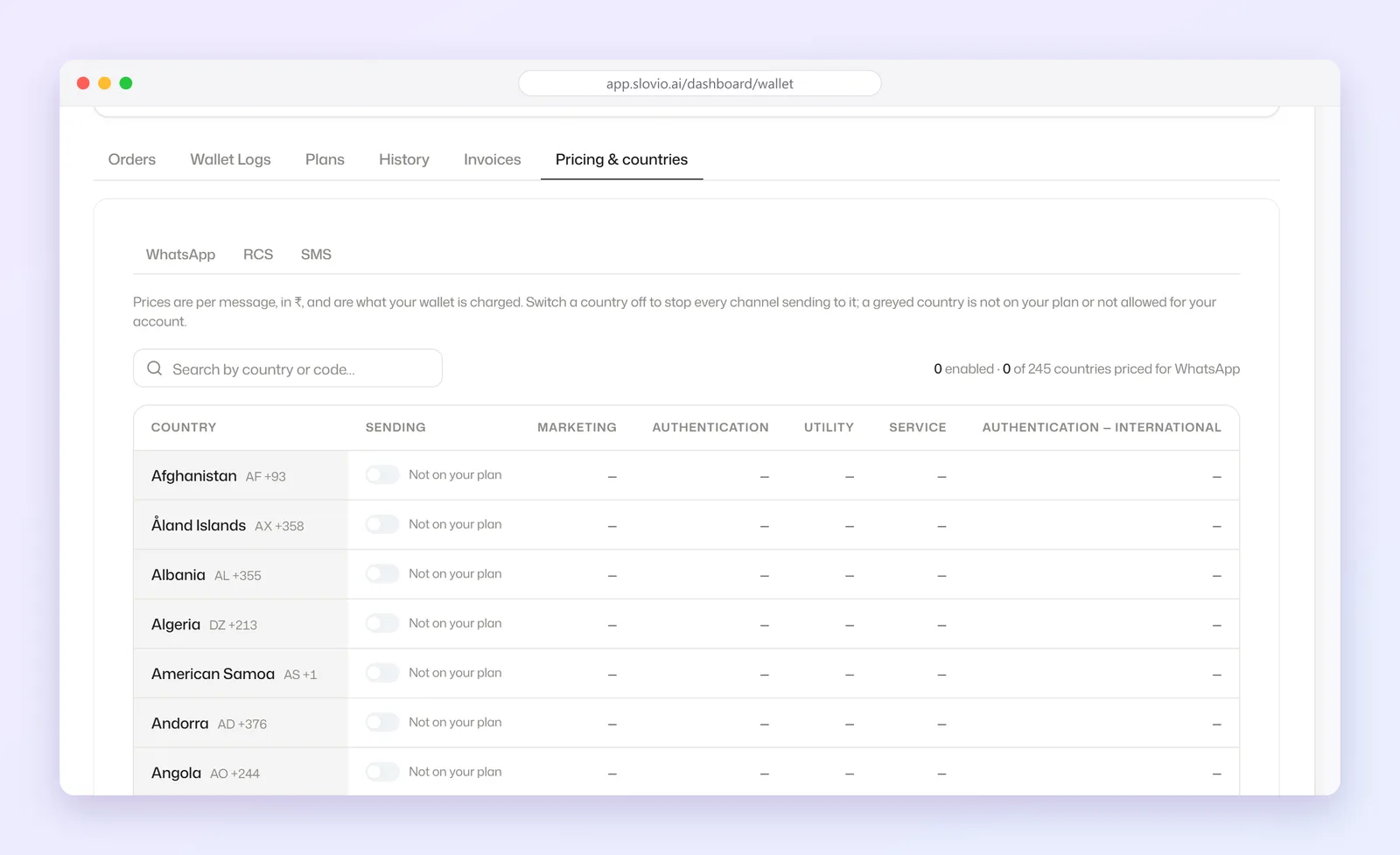The height and width of the screenshot is (855, 1400).
Task: Open the Plans tab
Action: 325,159
